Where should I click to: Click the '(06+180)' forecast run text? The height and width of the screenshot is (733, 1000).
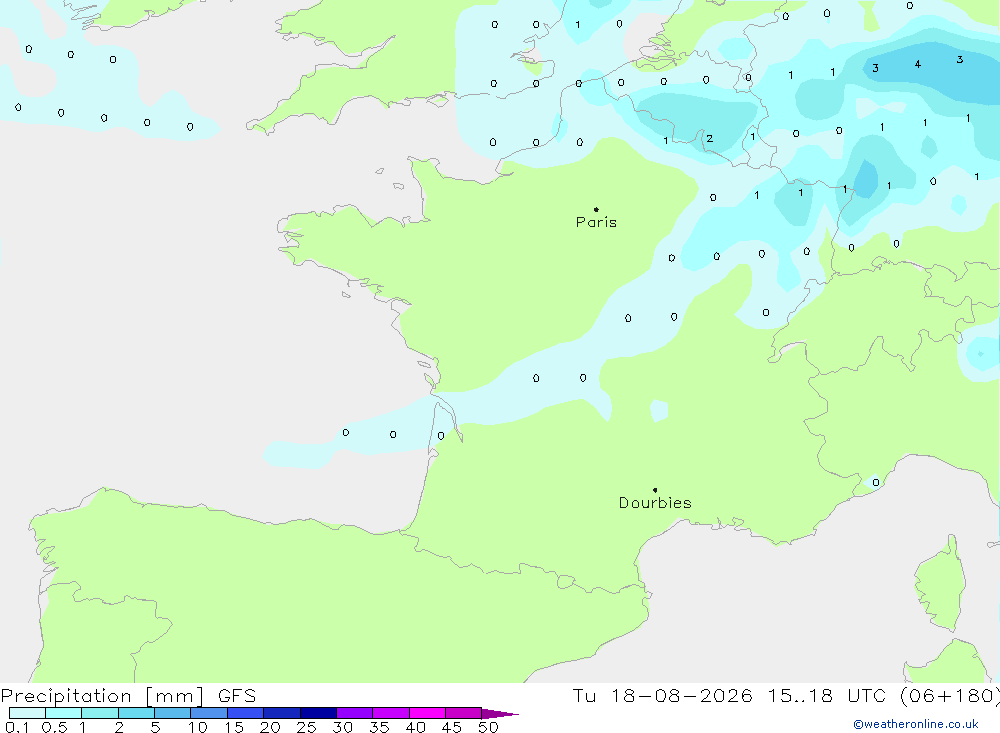[950, 695]
